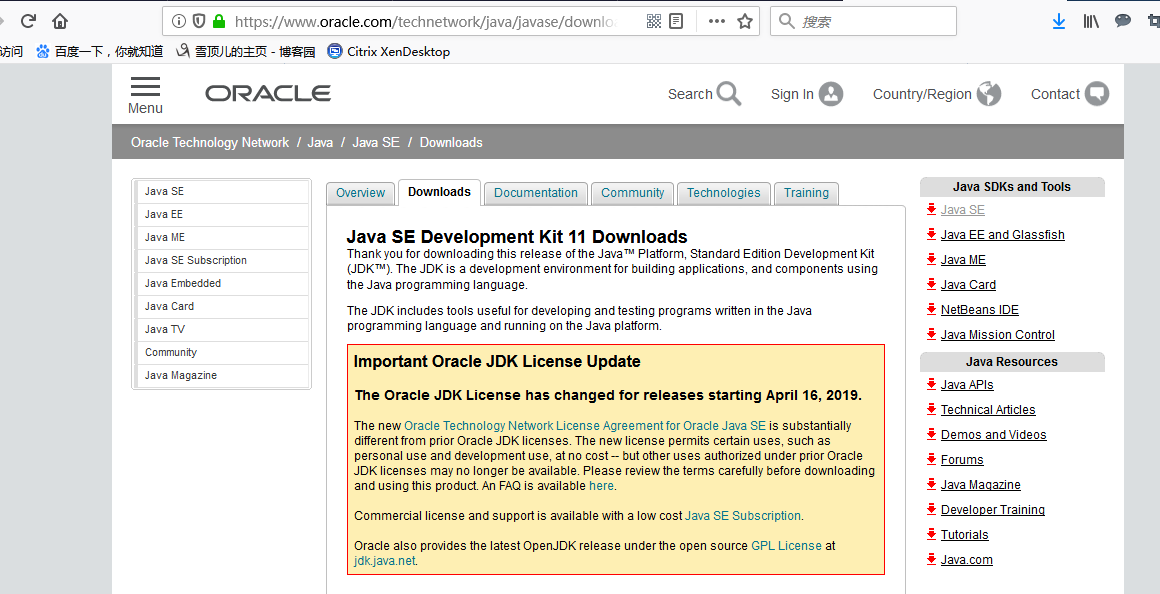Screen dimensions: 1160x594
Task: Toggle reader view icon
Action: 675,21
